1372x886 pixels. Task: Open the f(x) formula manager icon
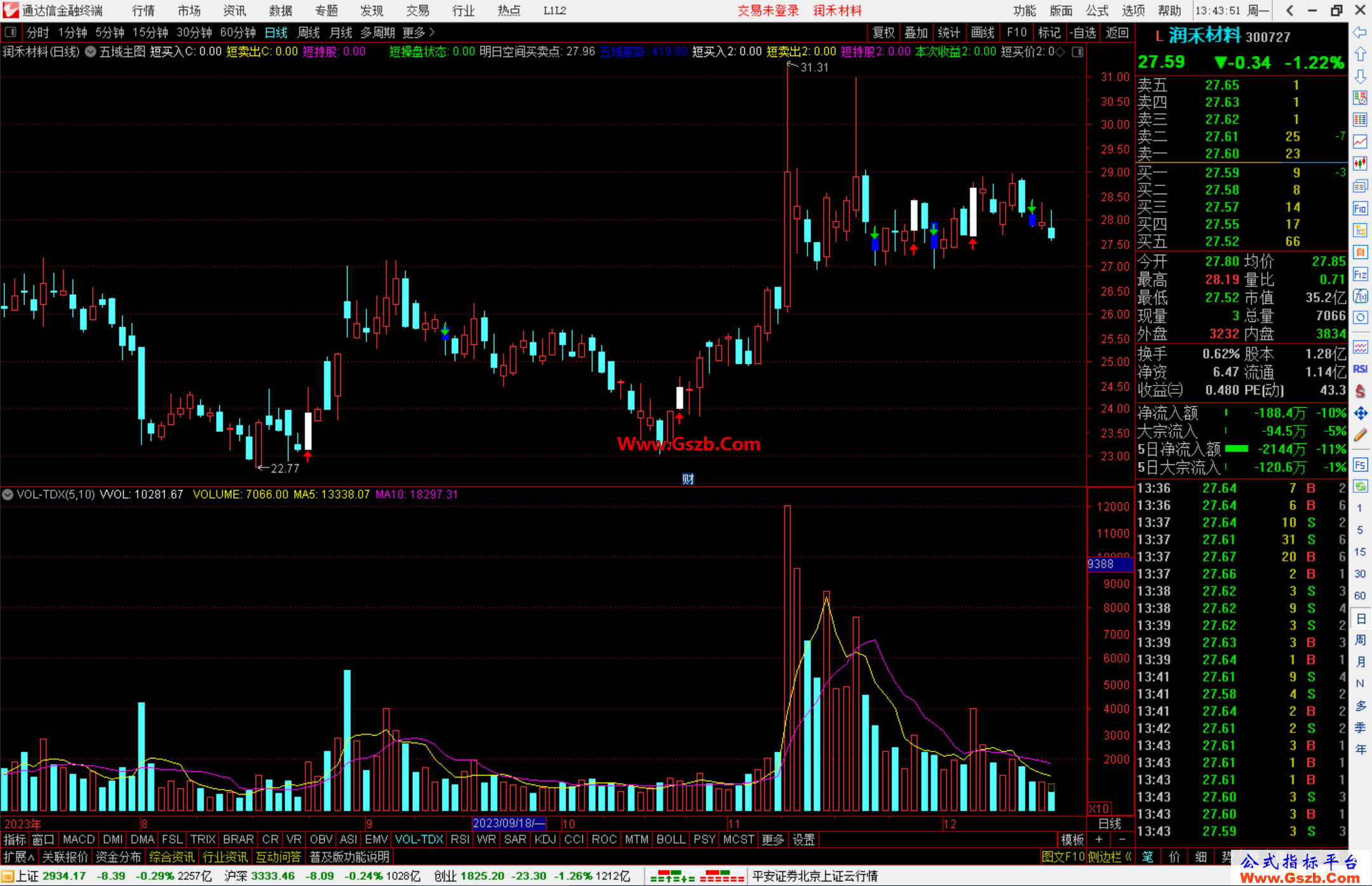[x=1360, y=296]
